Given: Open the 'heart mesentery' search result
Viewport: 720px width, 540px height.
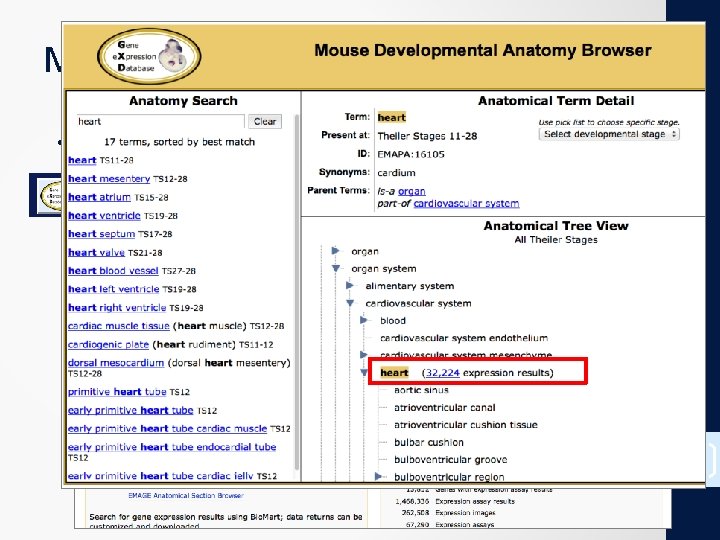Looking at the screenshot, I should (x=109, y=179).
